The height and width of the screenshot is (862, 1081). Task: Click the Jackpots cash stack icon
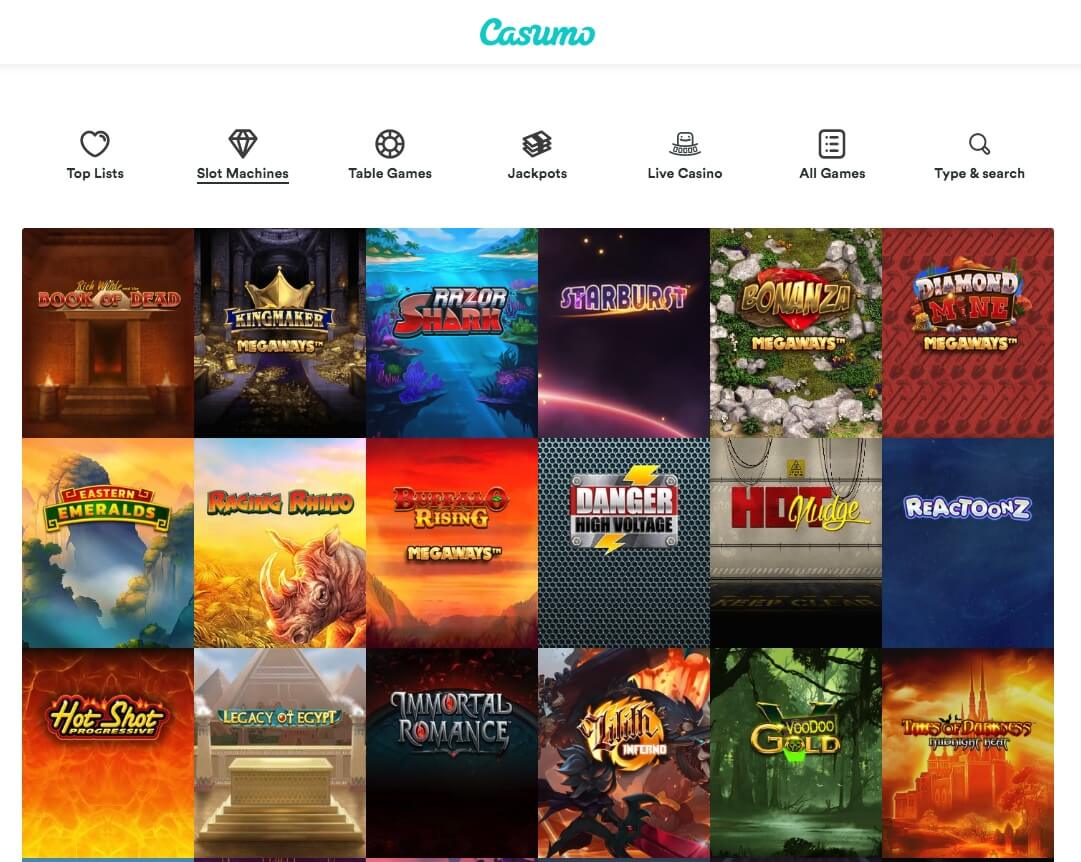(537, 143)
